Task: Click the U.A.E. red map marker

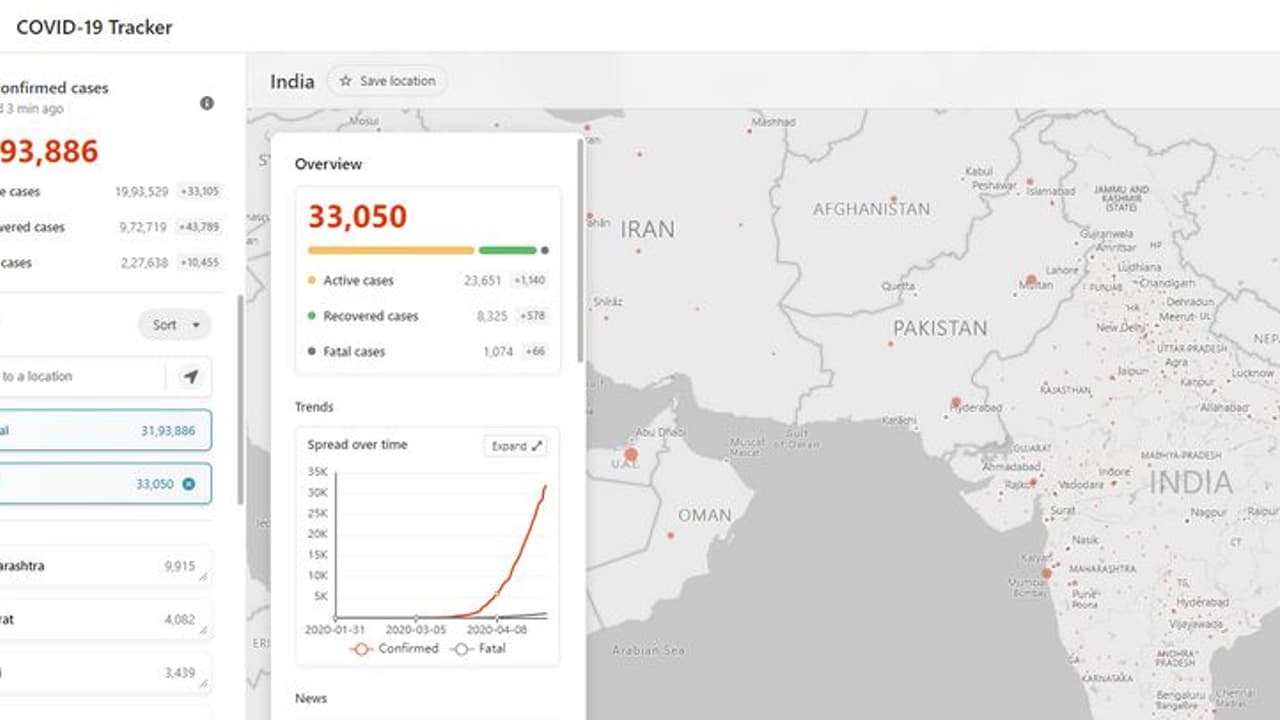Action: pos(631,455)
